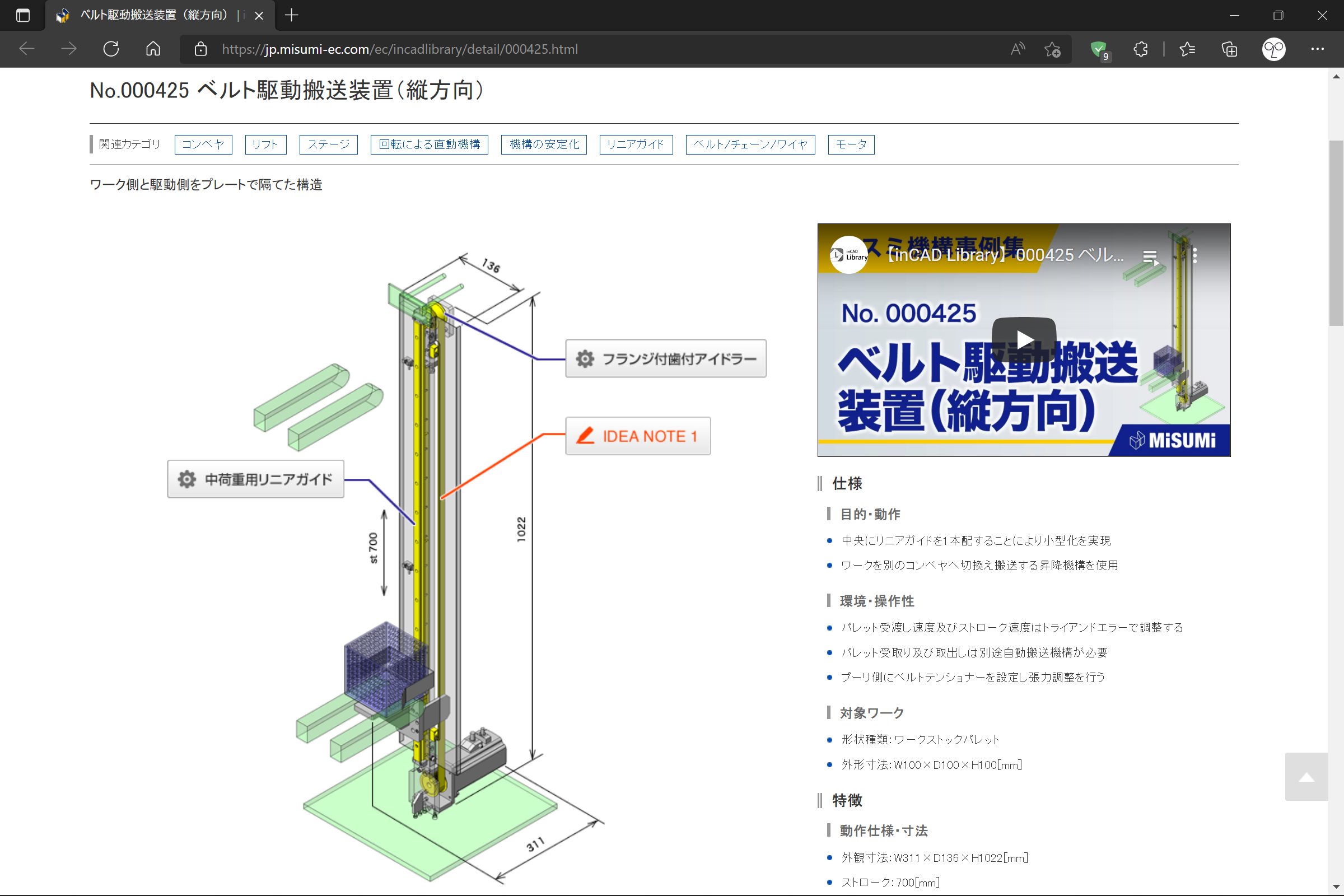Click the 環境・操作性 subheading
The image size is (1344, 896).
tap(876, 600)
